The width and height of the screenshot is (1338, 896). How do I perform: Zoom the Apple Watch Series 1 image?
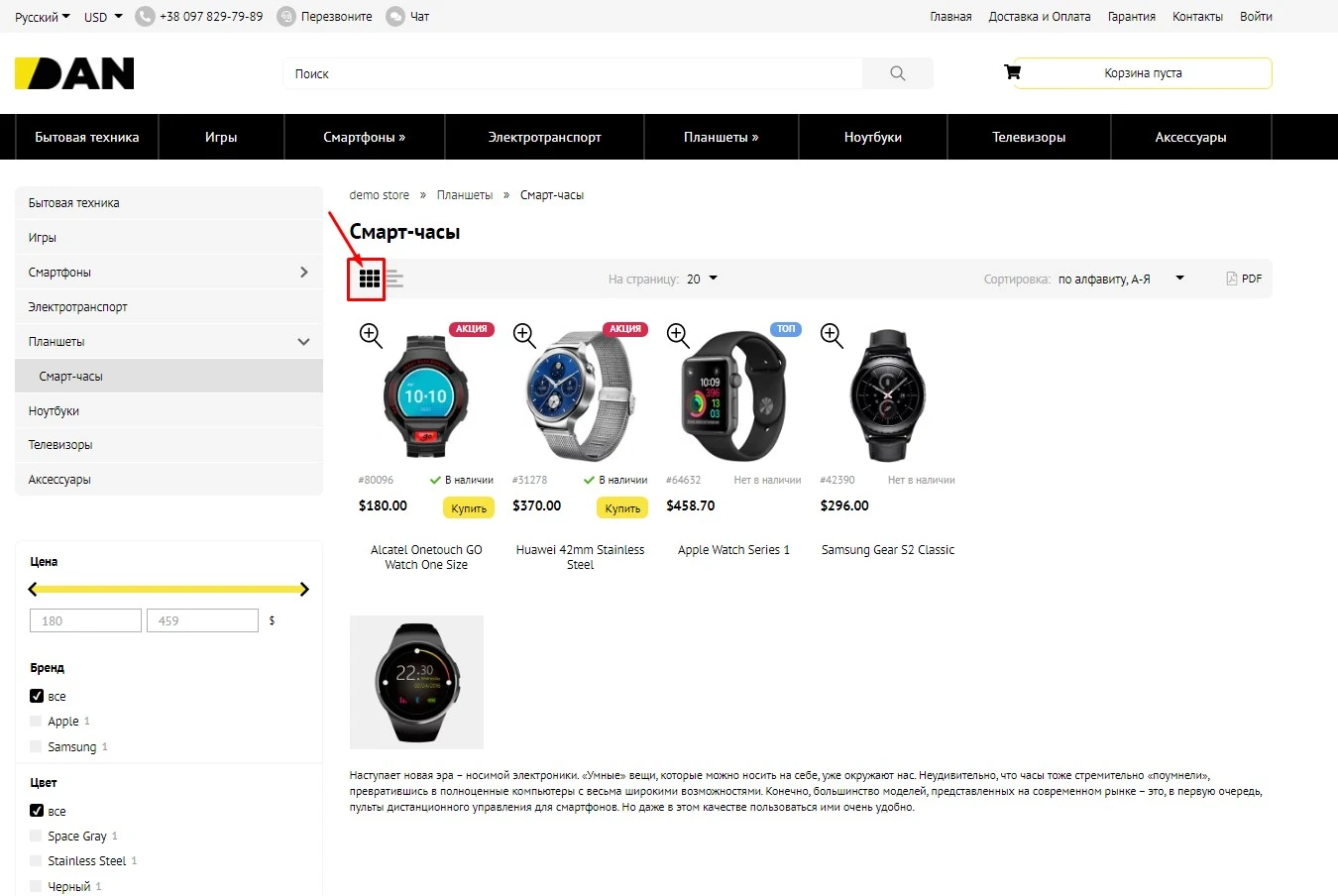678,335
